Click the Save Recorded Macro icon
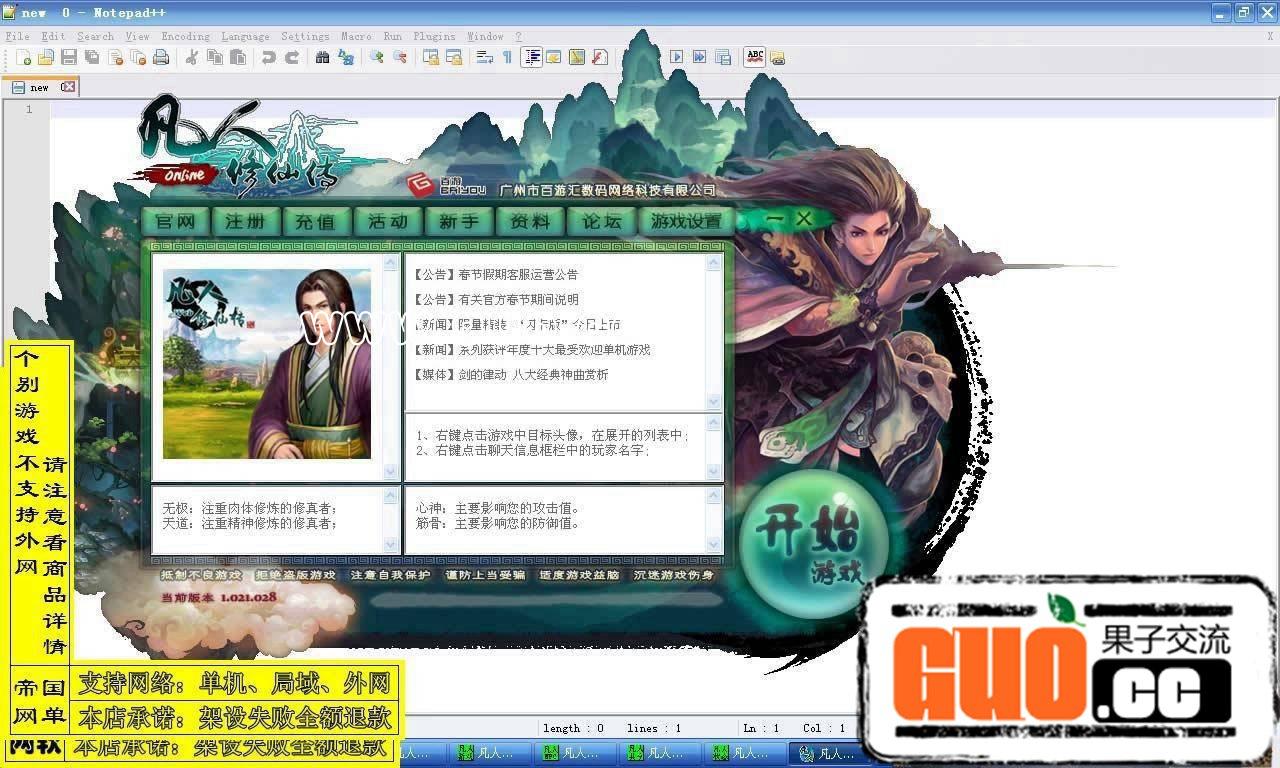 coord(723,57)
